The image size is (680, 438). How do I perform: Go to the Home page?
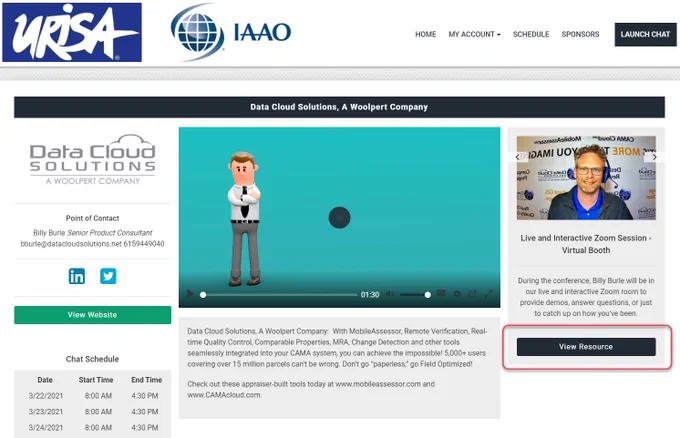coord(425,34)
